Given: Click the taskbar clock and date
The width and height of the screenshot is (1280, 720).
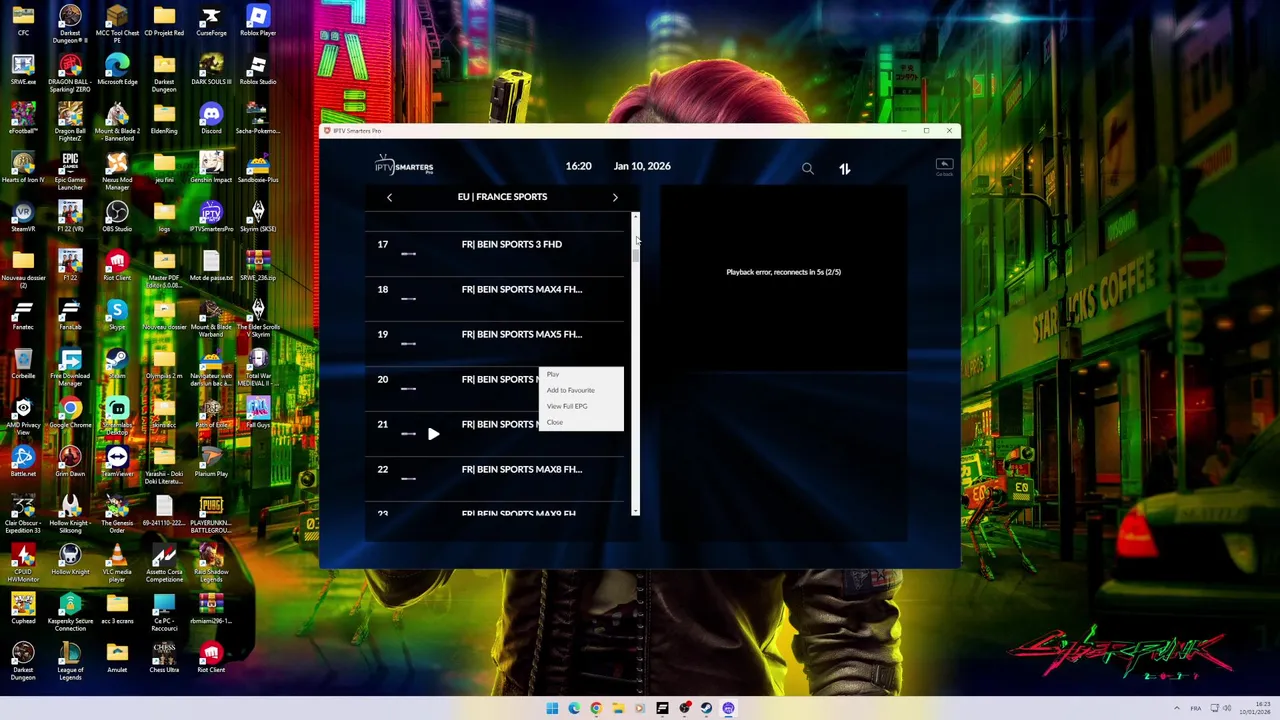Looking at the screenshot, I should point(1254,708).
